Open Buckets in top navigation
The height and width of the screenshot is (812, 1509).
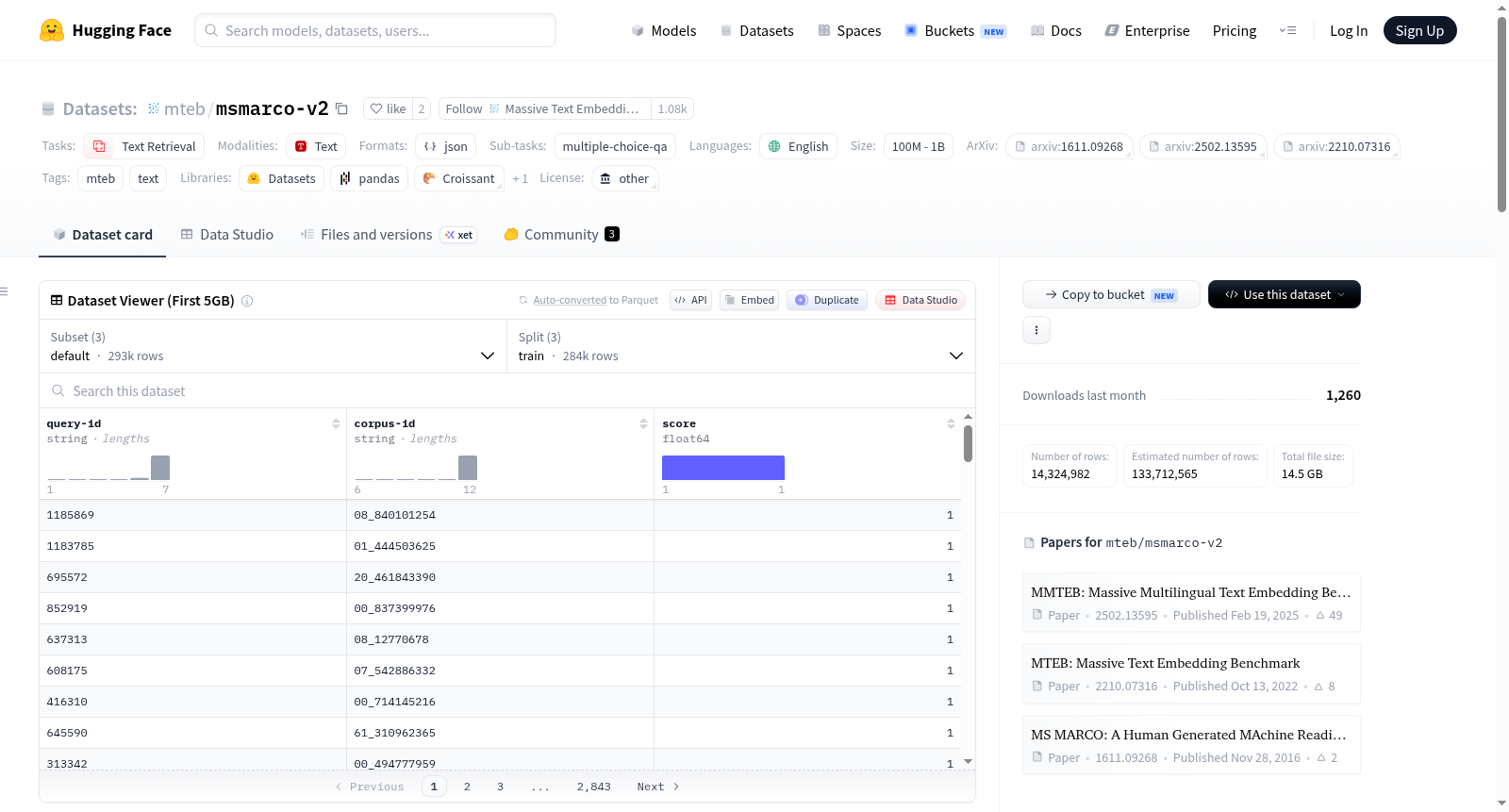pos(955,31)
